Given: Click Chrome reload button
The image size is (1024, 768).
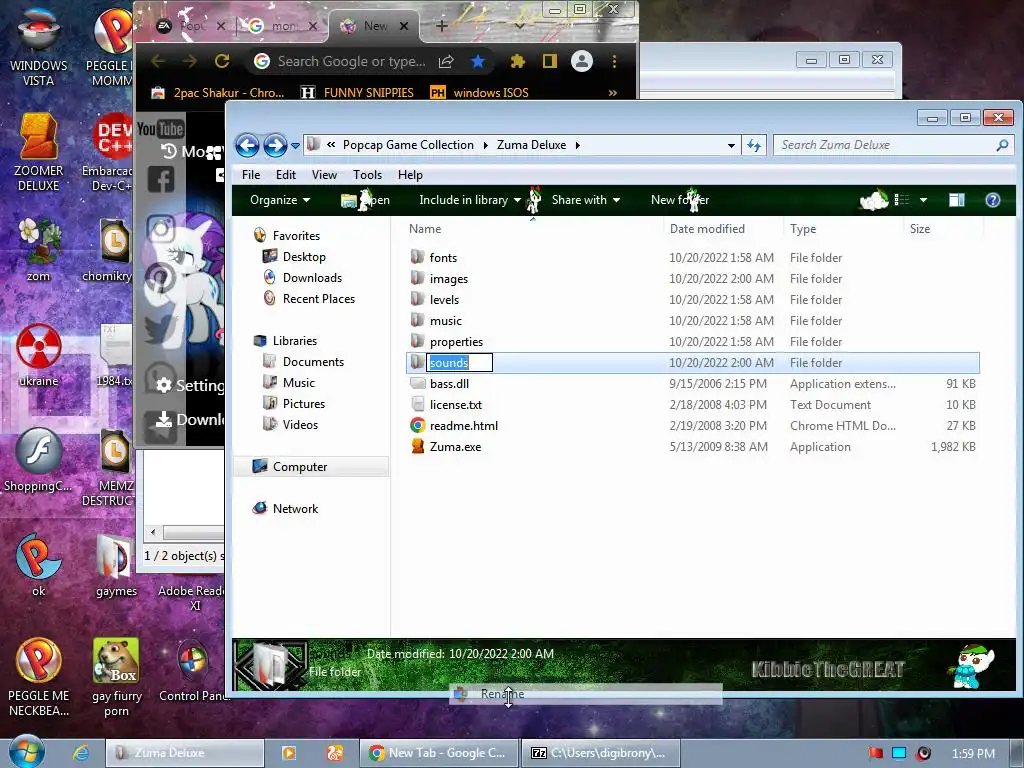Looking at the screenshot, I should pos(222,61).
